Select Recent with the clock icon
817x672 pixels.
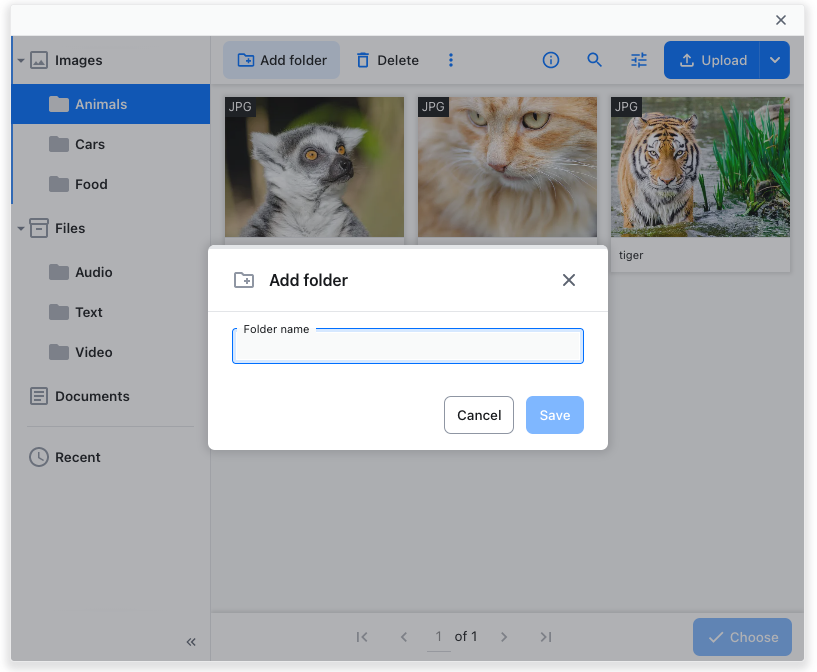[75, 457]
